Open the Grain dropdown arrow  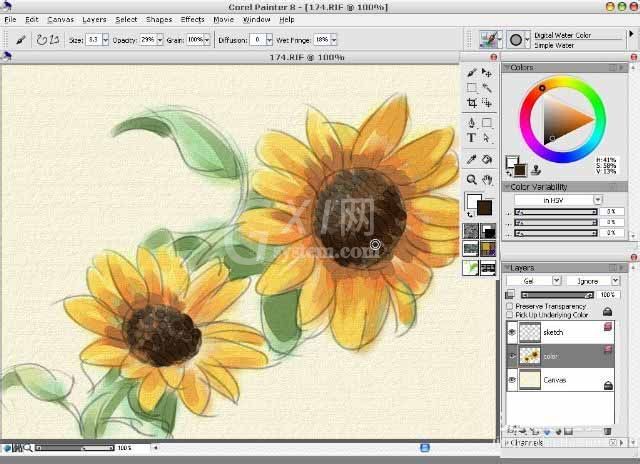click(207, 40)
